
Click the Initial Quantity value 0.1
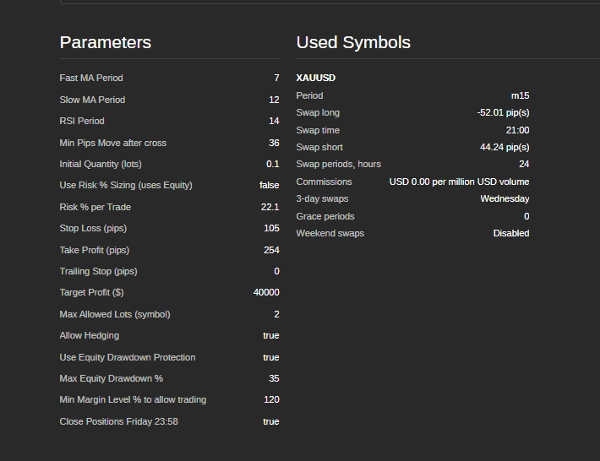(x=273, y=164)
